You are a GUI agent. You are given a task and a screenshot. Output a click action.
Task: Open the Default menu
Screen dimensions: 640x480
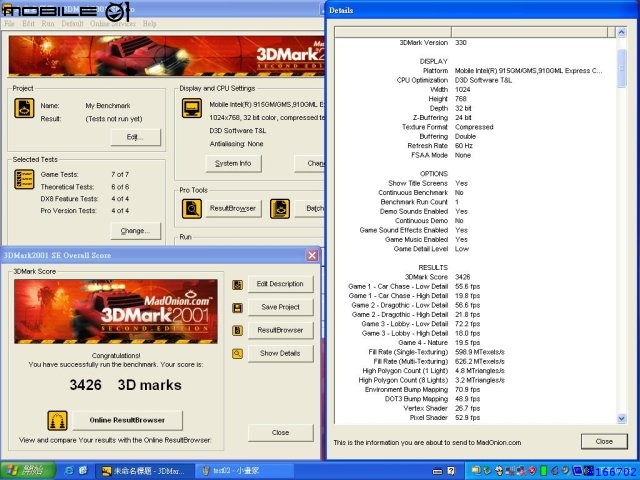point(72,24)
